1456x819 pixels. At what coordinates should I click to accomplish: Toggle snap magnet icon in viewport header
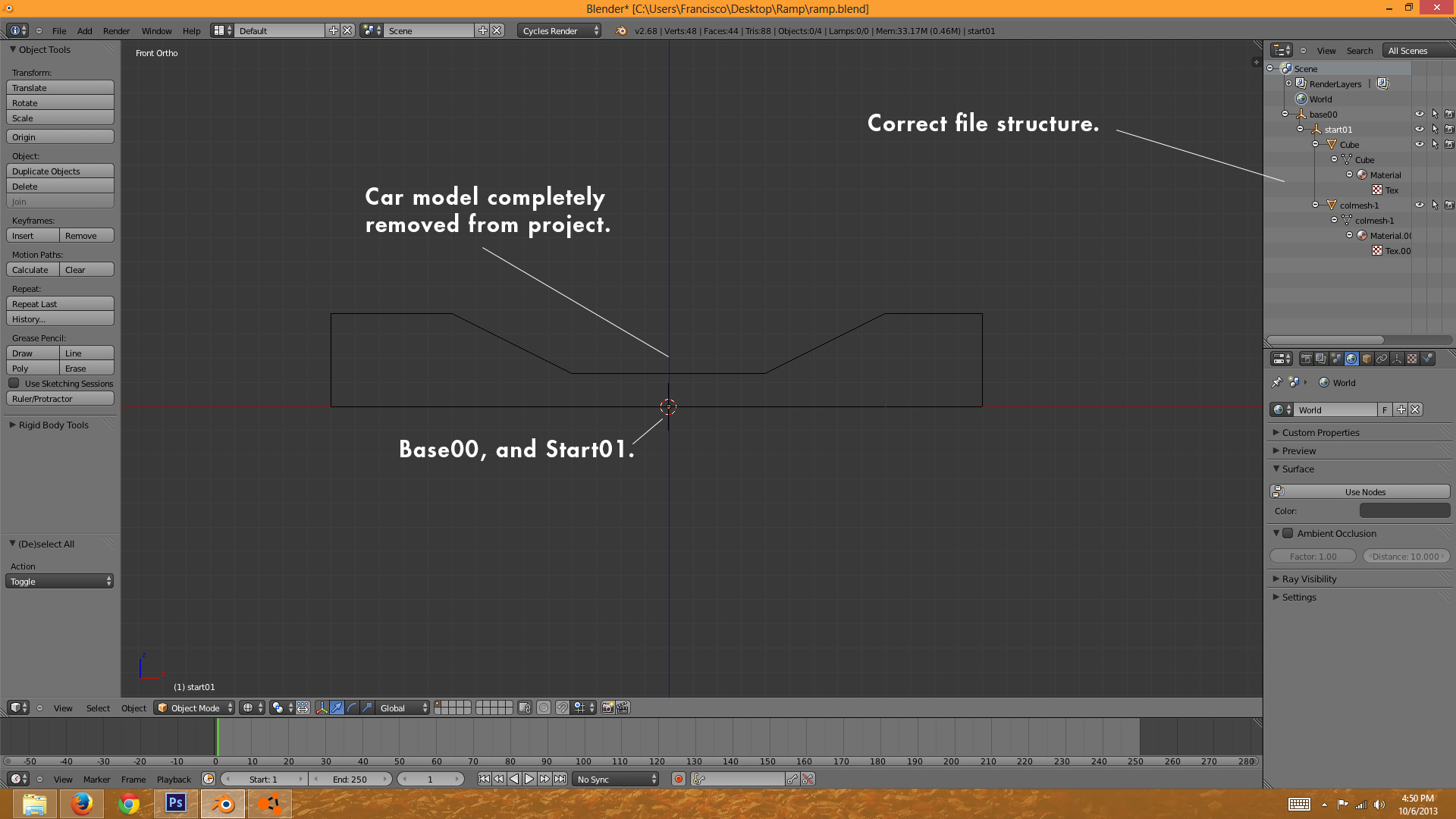(562, 708)
